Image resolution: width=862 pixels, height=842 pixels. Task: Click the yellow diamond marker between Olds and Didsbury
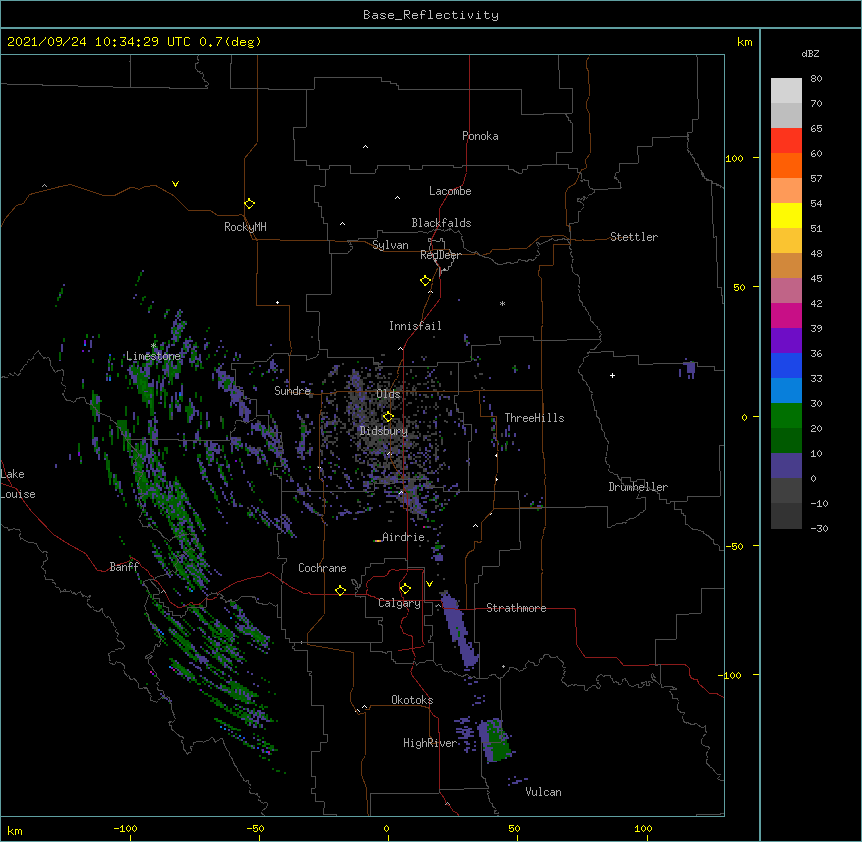point(388,416)
